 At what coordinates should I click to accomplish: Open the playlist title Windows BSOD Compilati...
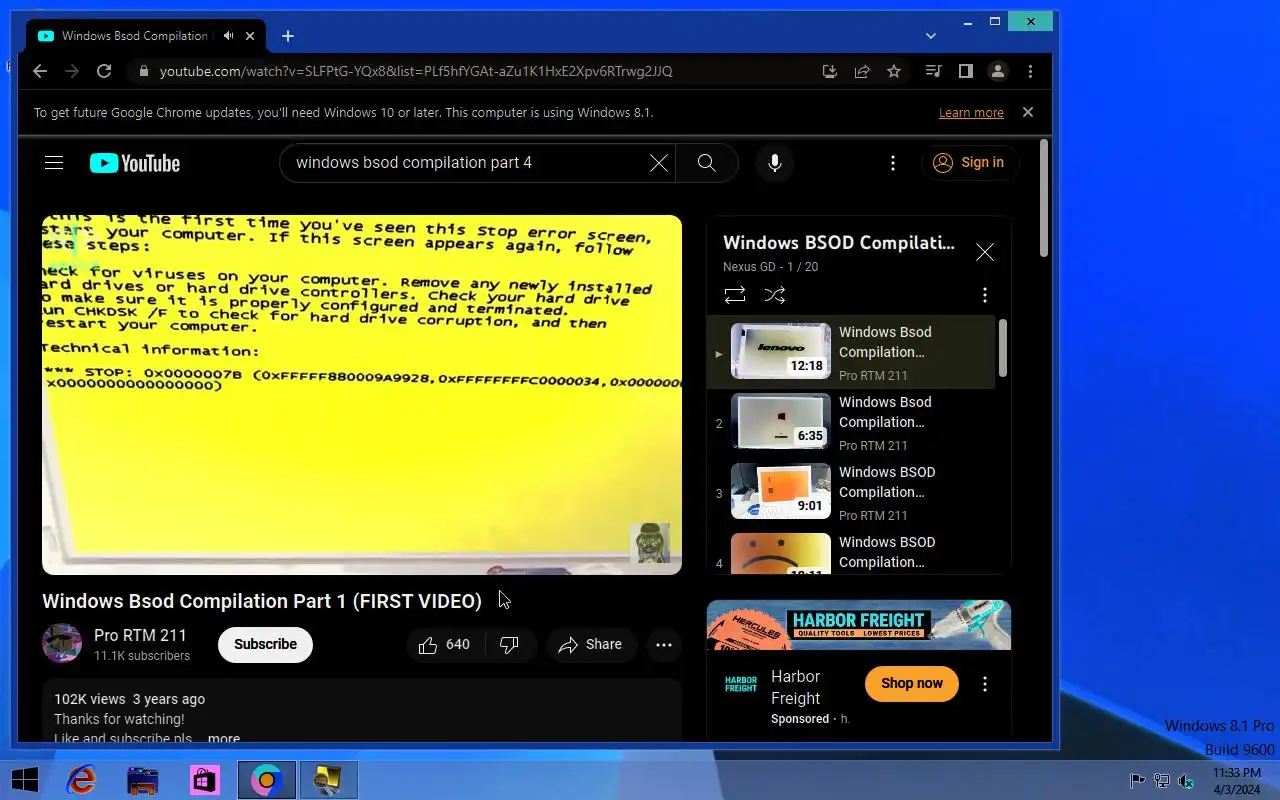click(x=838, y=243)
